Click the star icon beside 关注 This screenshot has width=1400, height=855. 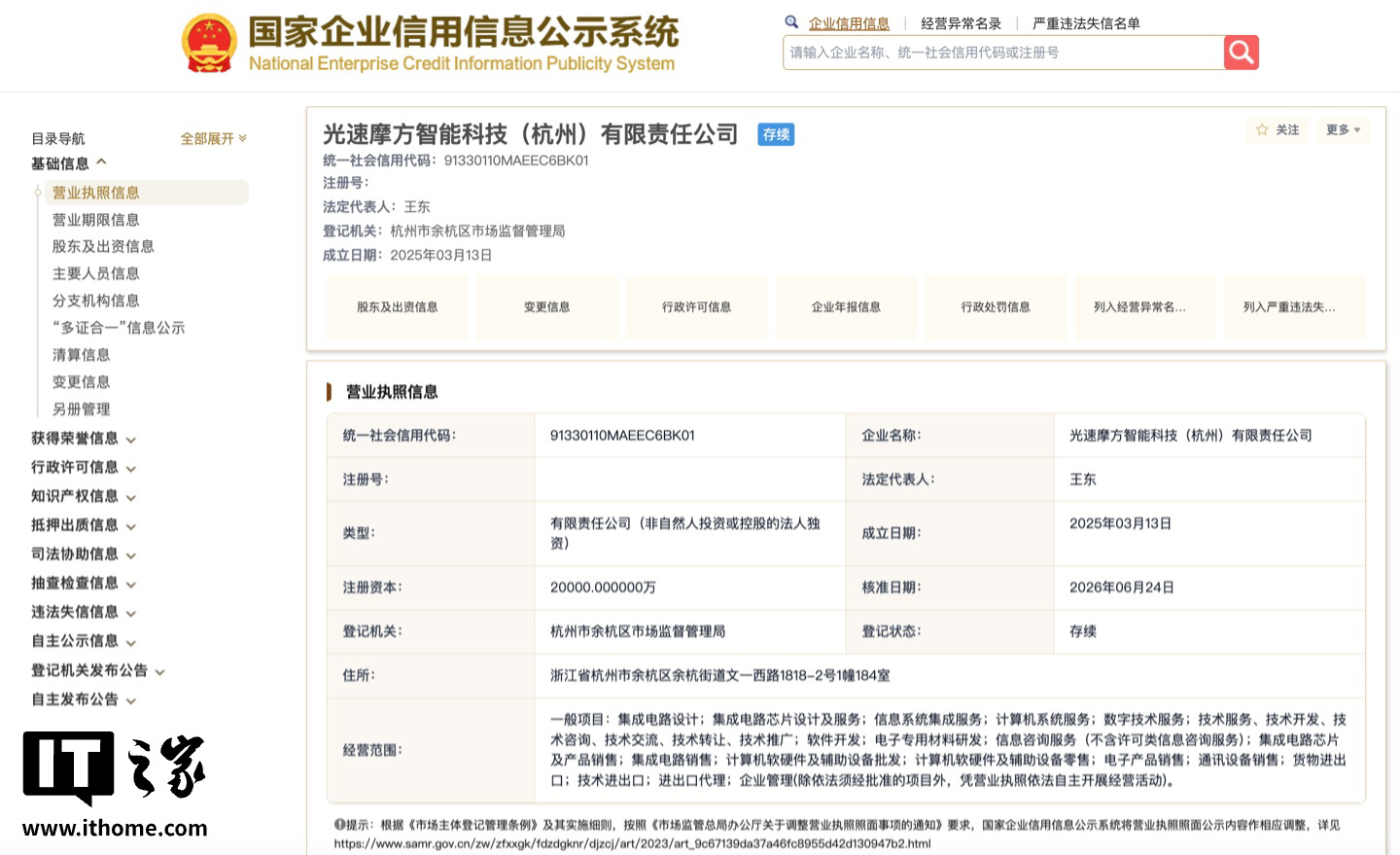1262,129
